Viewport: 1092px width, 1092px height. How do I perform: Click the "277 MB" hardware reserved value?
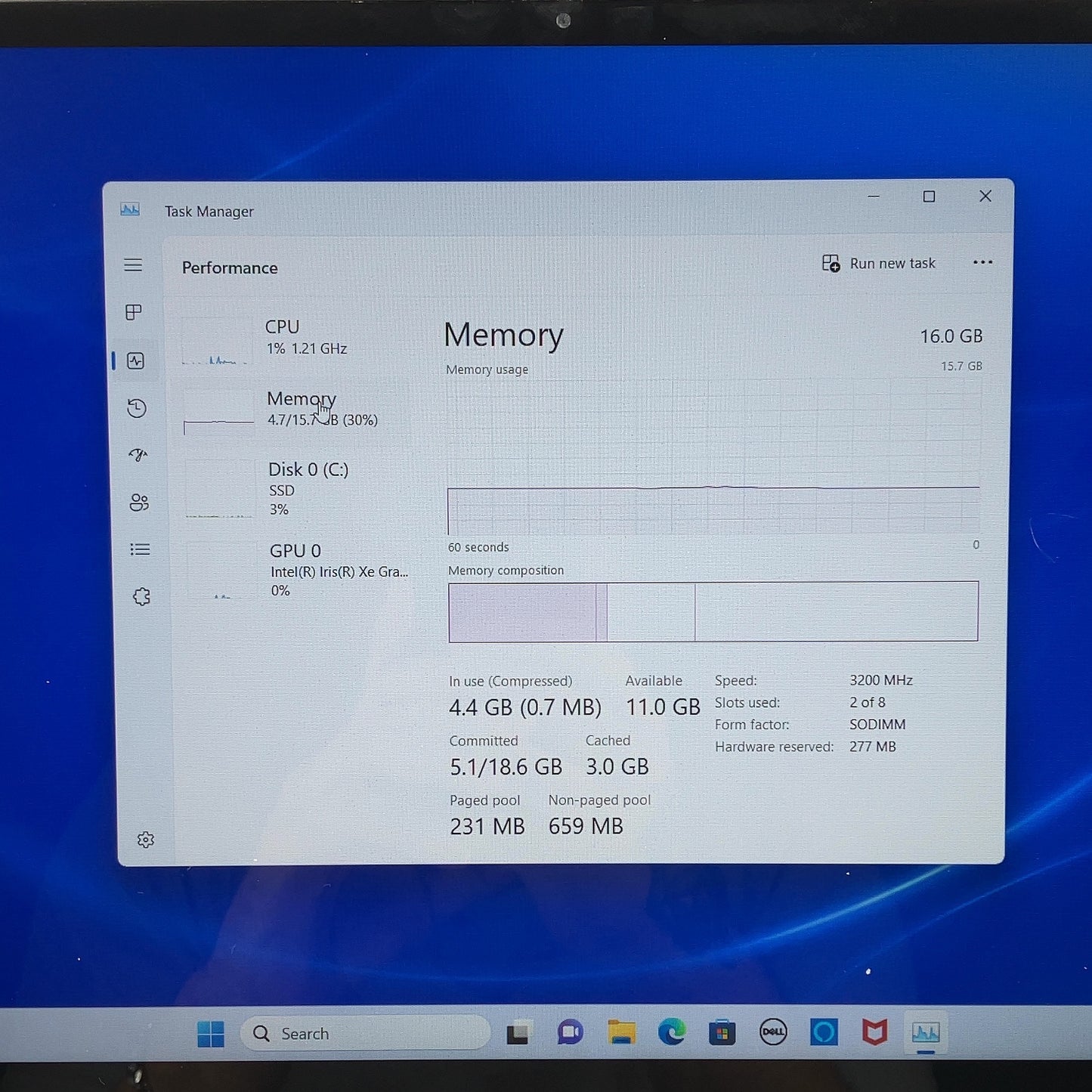click(x=873, y=747)
